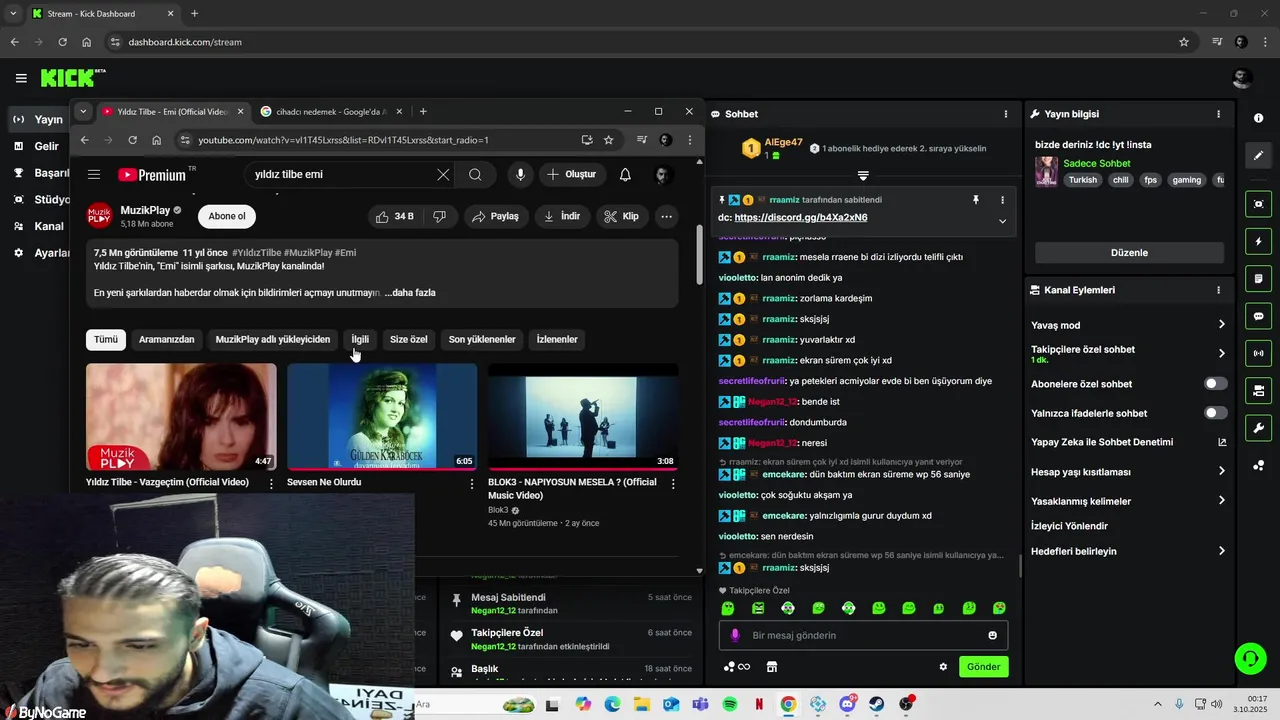Click the wrench icon in right rail
Screen dimensions: 1280x720
coord(1258,428)
